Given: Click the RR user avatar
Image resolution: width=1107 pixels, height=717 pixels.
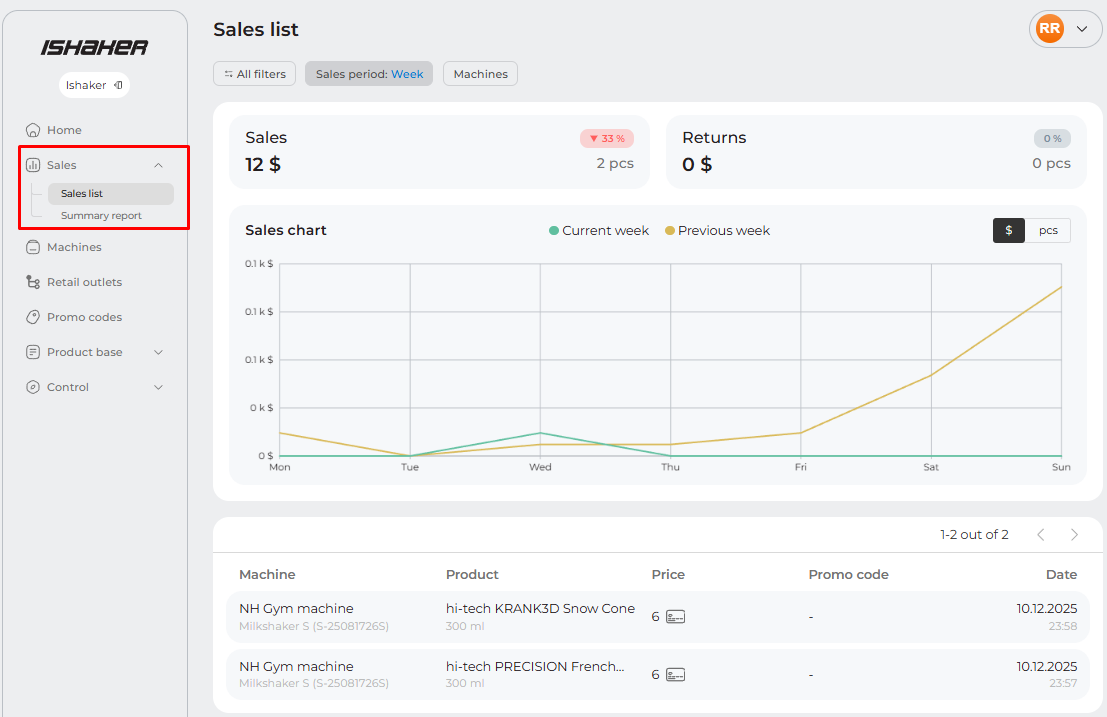Looking at the screenshot, I should [x=1049, y=29].
